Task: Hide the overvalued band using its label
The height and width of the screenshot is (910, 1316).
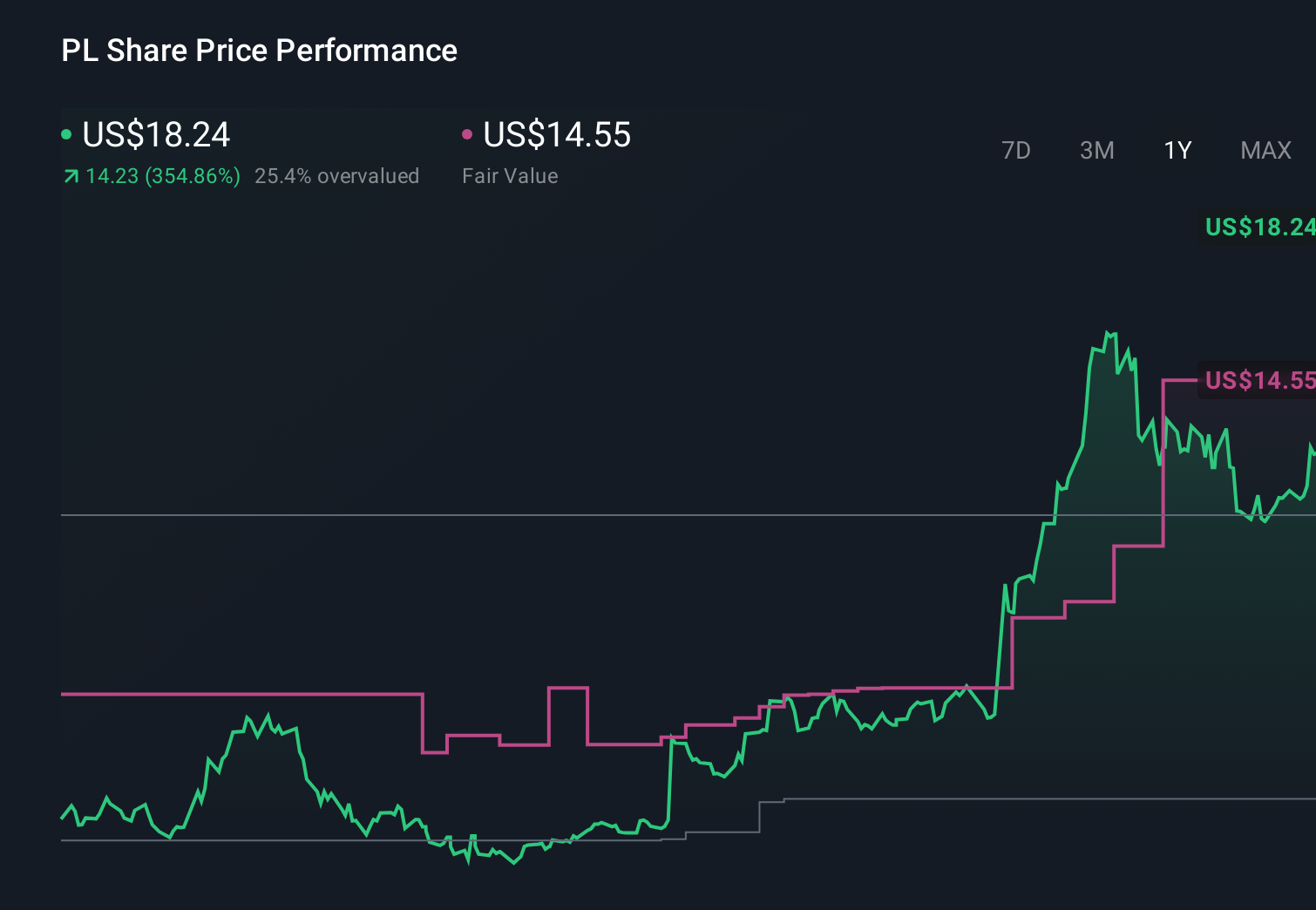Action: click(x=336, y=175)
